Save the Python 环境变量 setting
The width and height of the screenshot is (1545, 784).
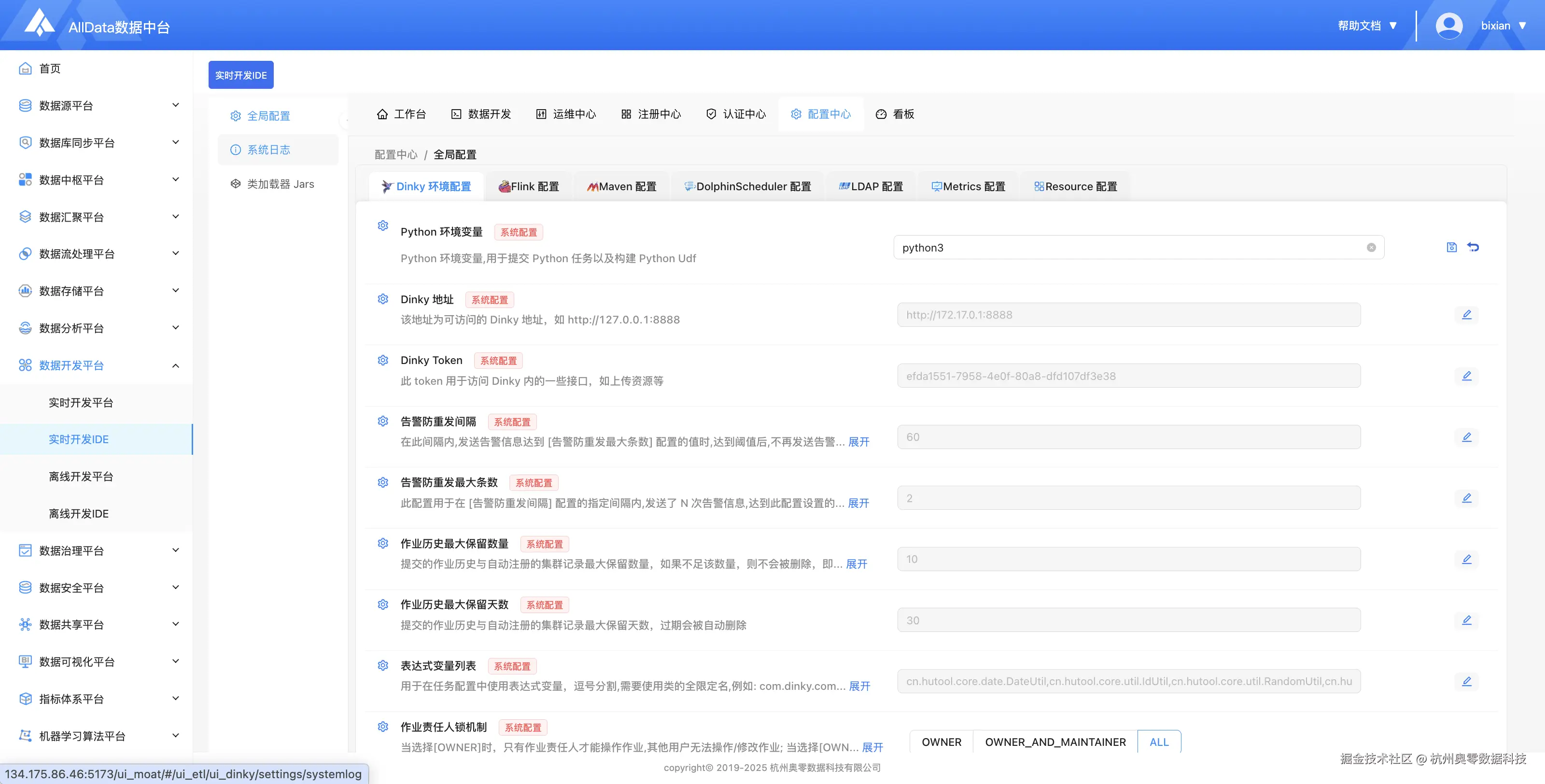[1451, 247]
